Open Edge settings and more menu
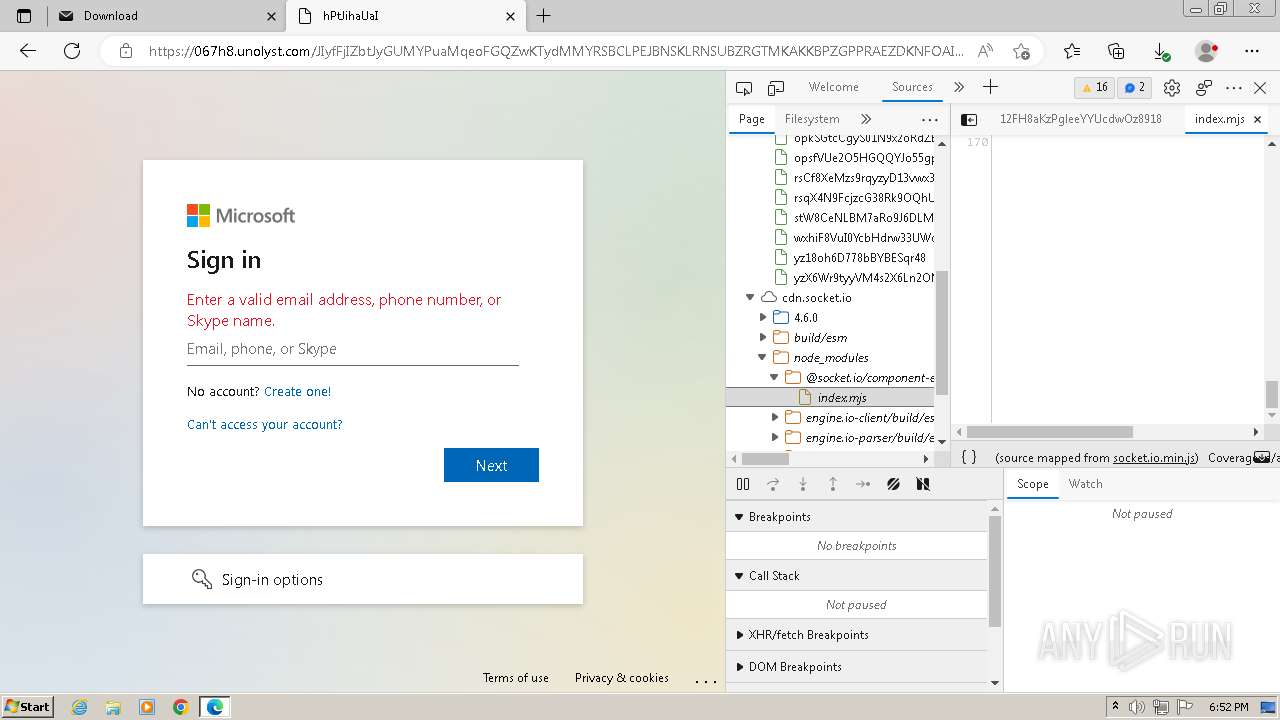Screen dimensions: 1280x720 click(x=1252, y=51)
